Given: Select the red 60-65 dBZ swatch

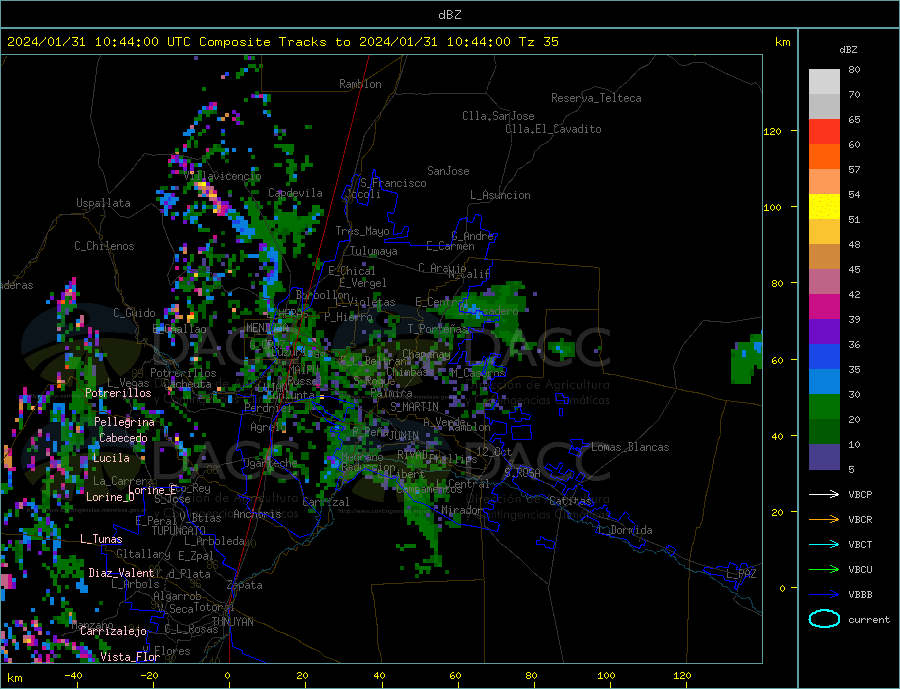Looking at the screenshot, I should click(824, 131).
